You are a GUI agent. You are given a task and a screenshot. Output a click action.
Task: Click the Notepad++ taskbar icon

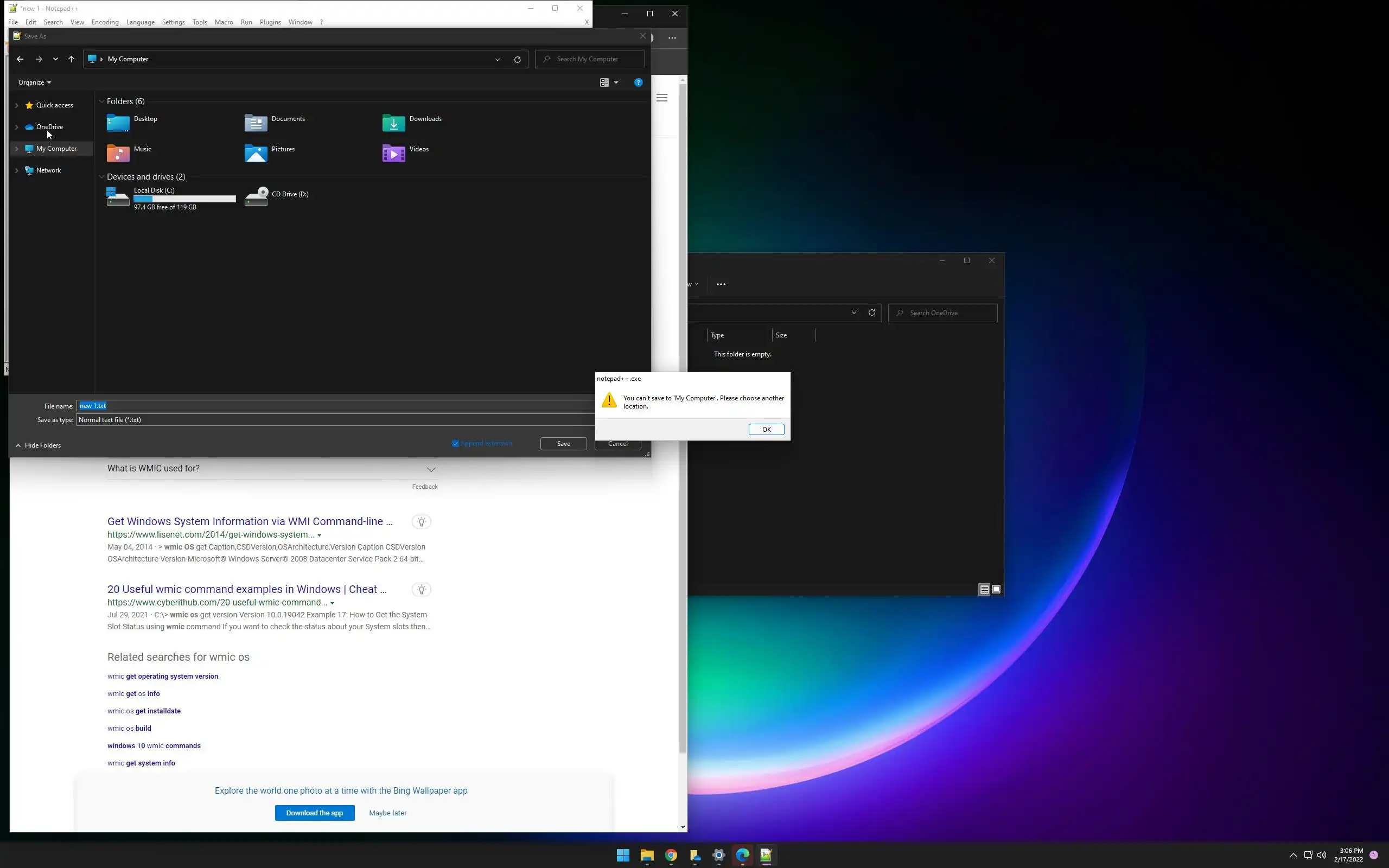tap(766, 856)
